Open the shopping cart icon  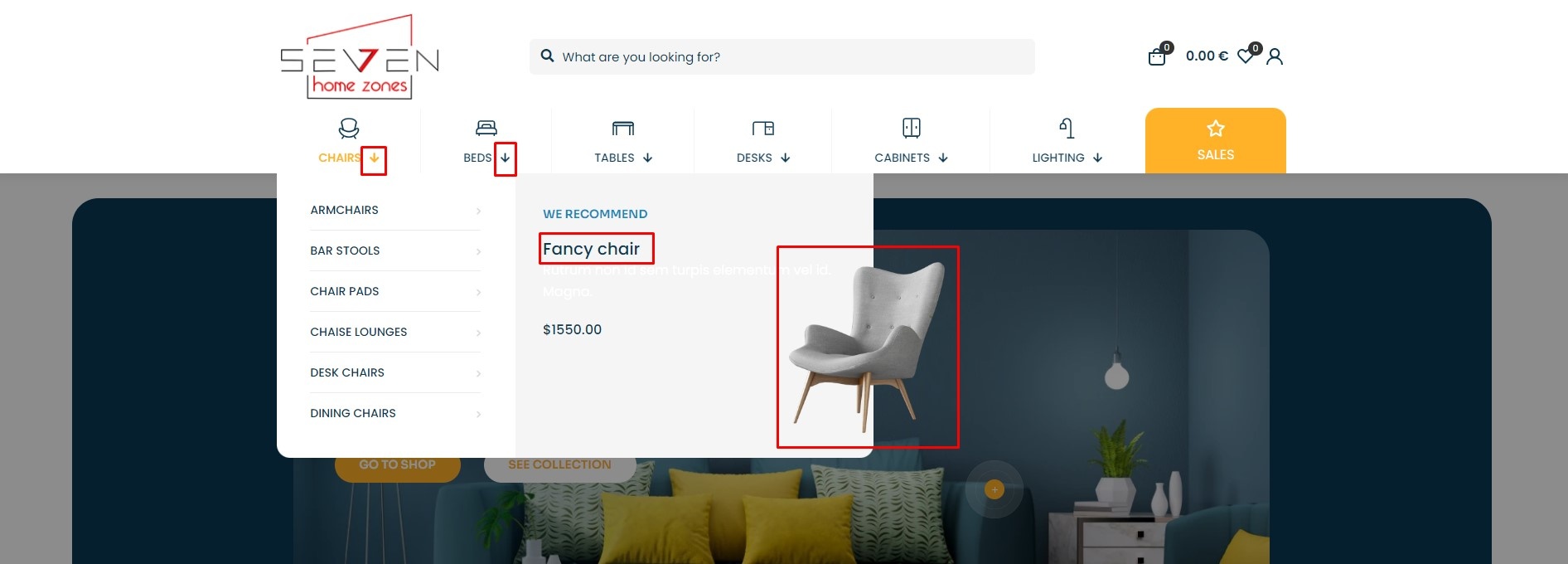pyautogui.click(x=1157, y=56)
